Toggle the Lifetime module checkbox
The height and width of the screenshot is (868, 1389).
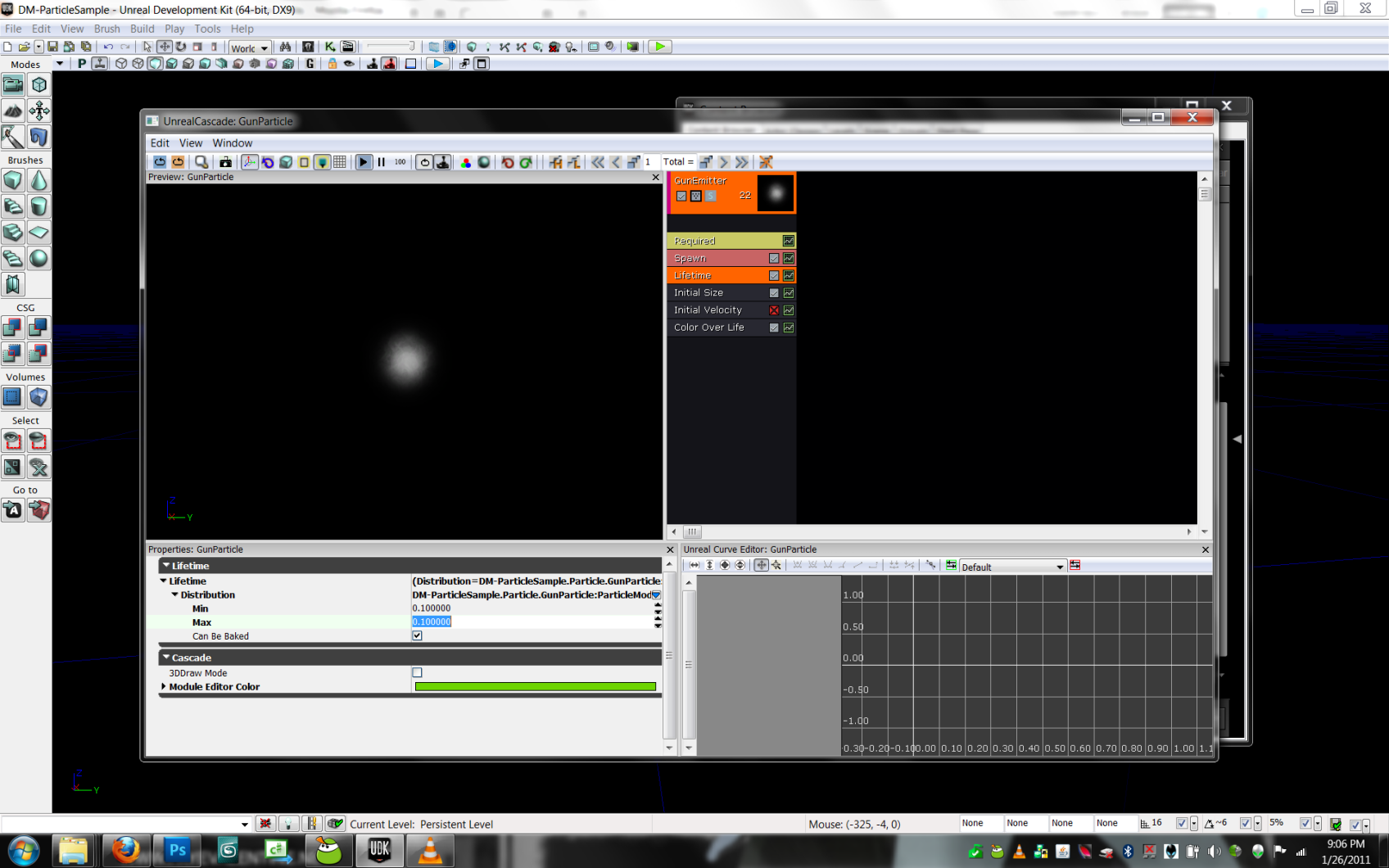(774, 276)
